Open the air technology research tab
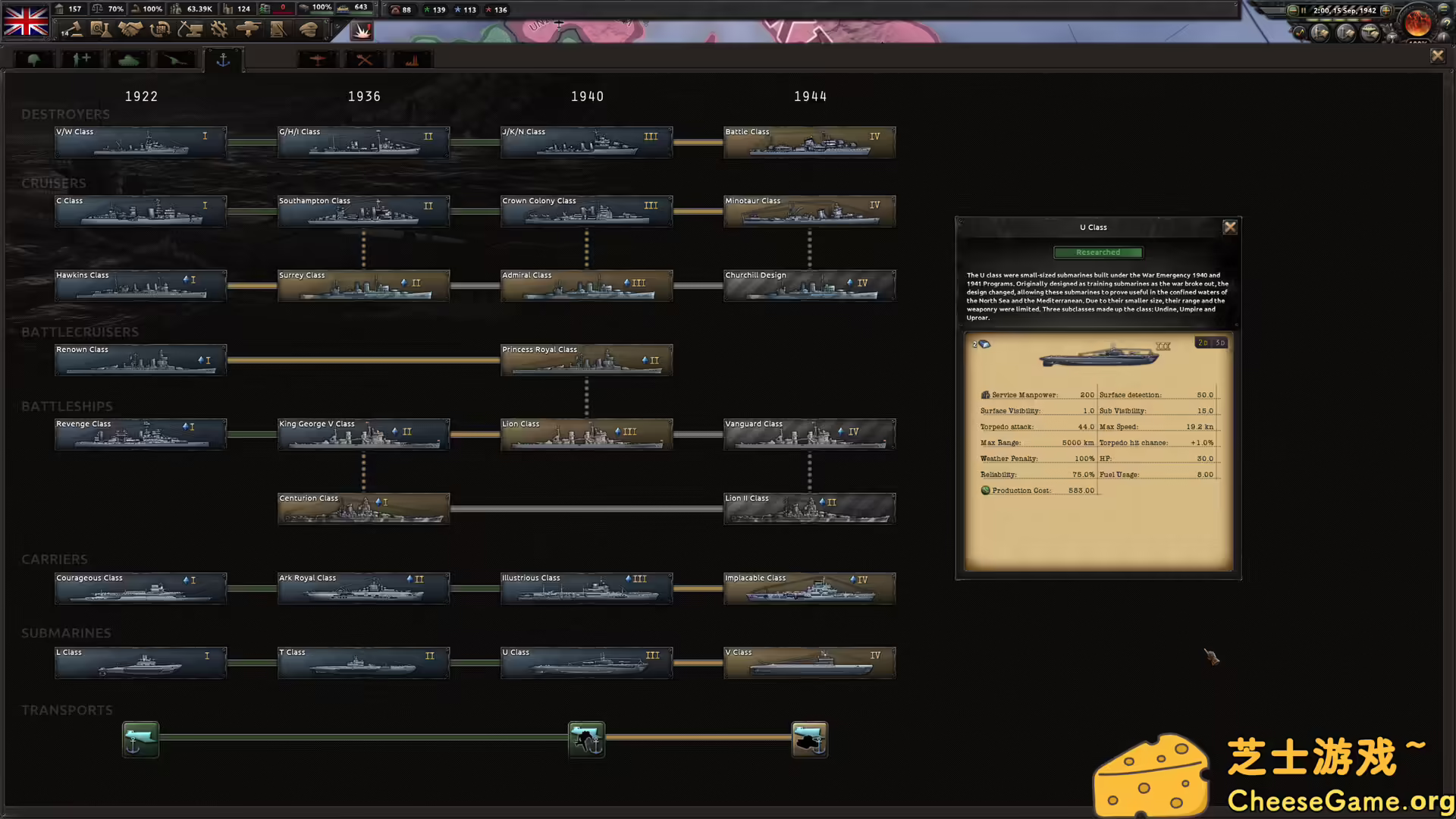 click(317, 58)
